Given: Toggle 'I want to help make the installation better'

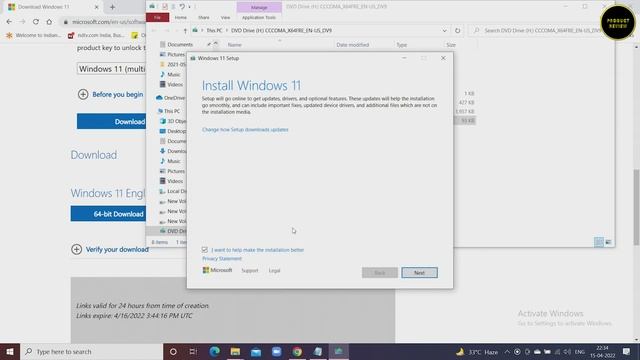Looking at the screenshot, I should point(204,250).
